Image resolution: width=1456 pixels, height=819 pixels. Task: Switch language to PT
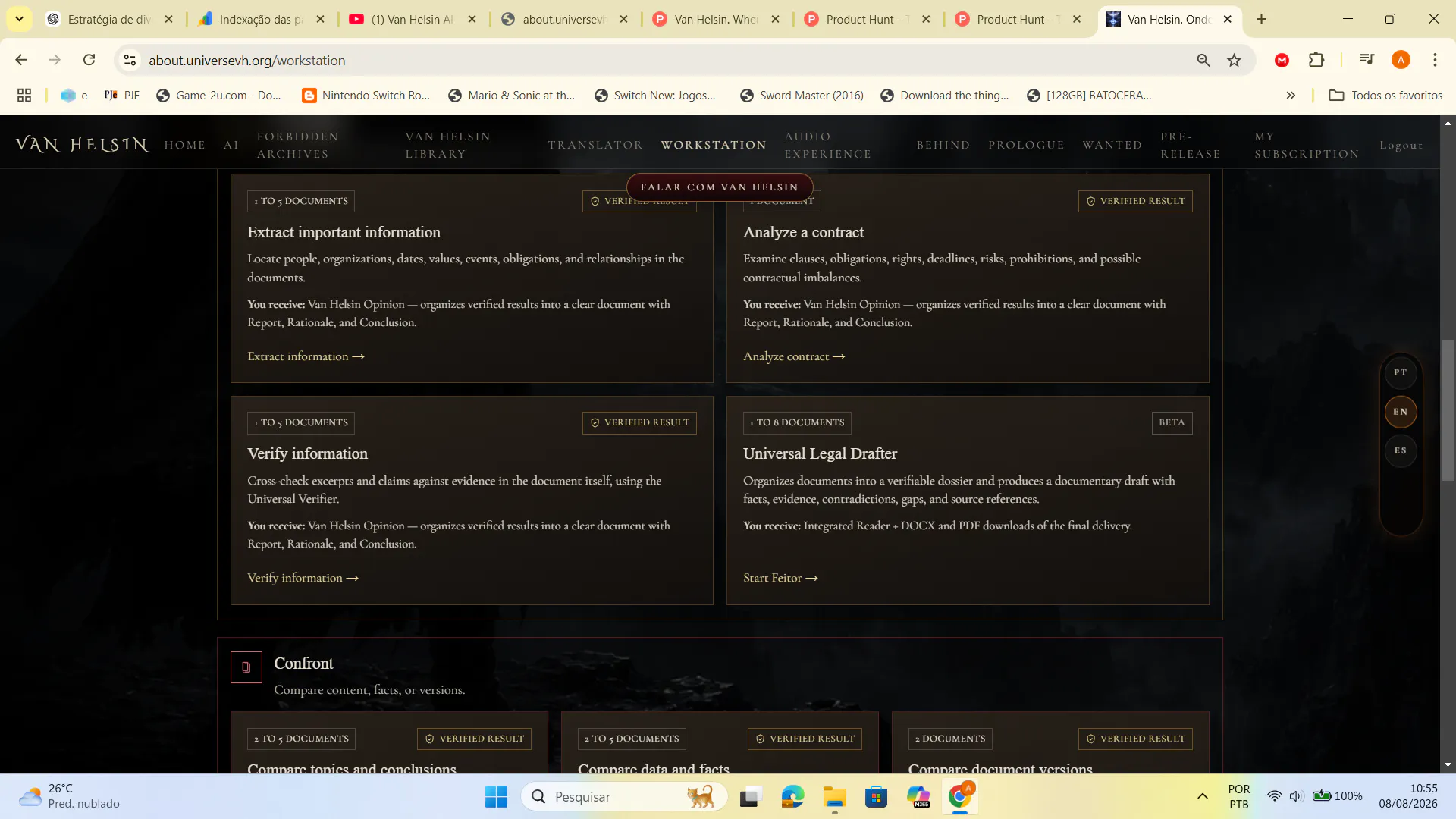click(x=1400, y=372)
